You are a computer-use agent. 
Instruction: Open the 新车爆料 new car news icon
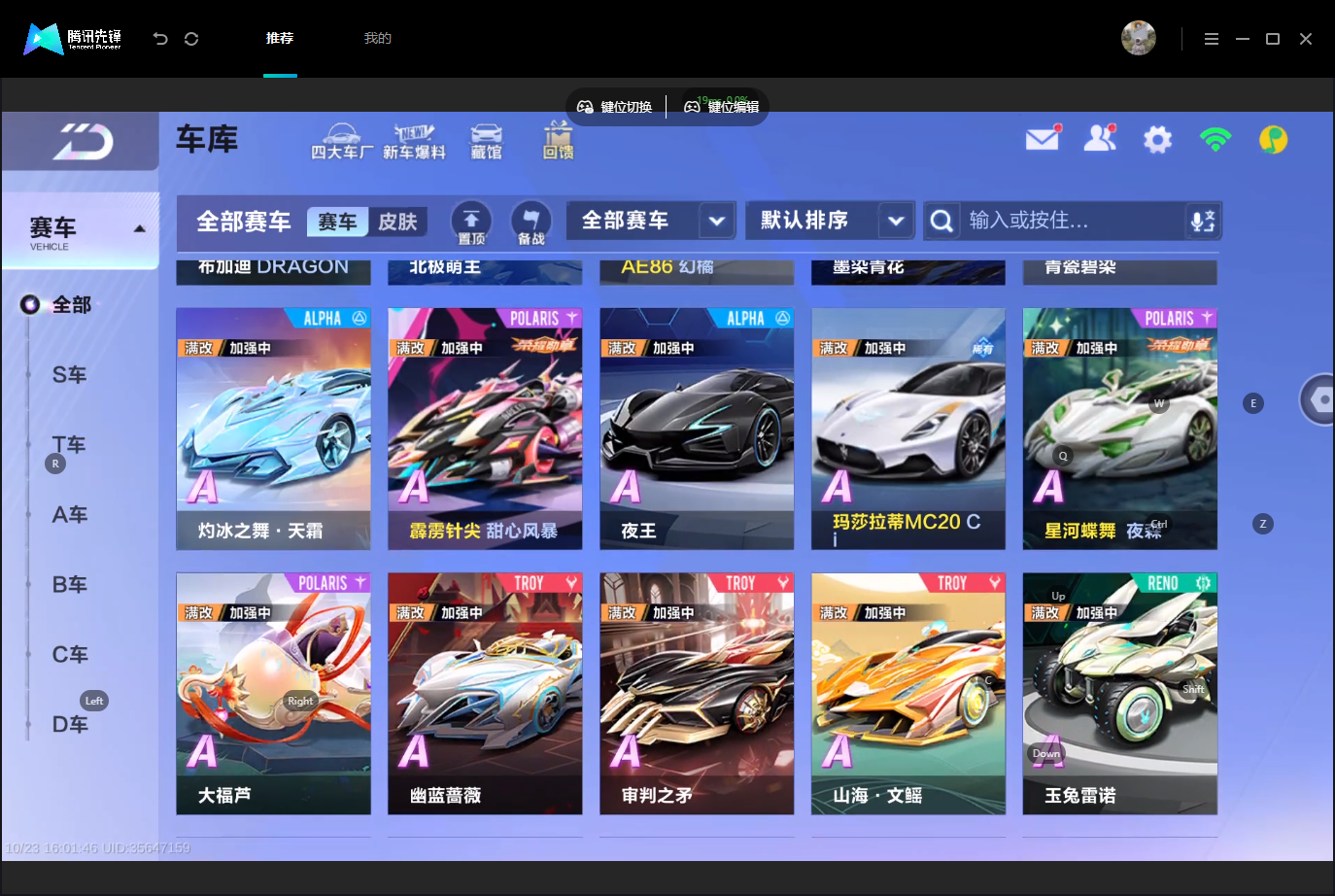[414, 142]
